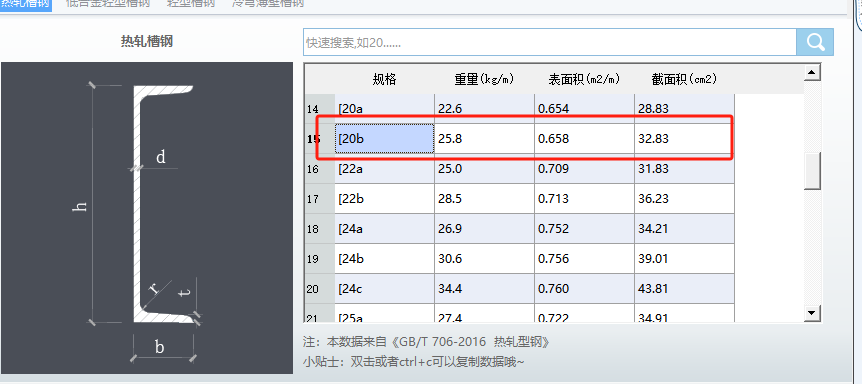Select the [24c specification cell
862x384 pixels.
tap(384, 288)
